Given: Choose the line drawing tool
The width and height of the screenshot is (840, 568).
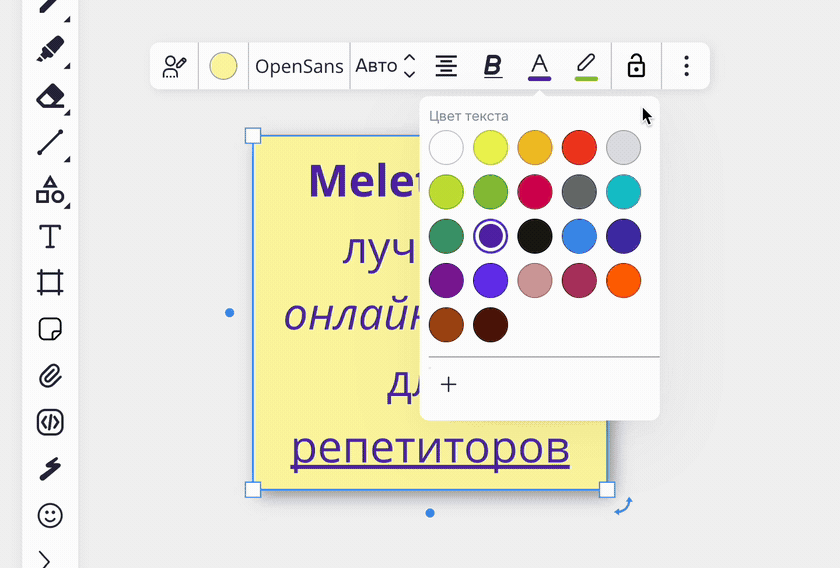Looking at the screenshot, I should 50,143.
